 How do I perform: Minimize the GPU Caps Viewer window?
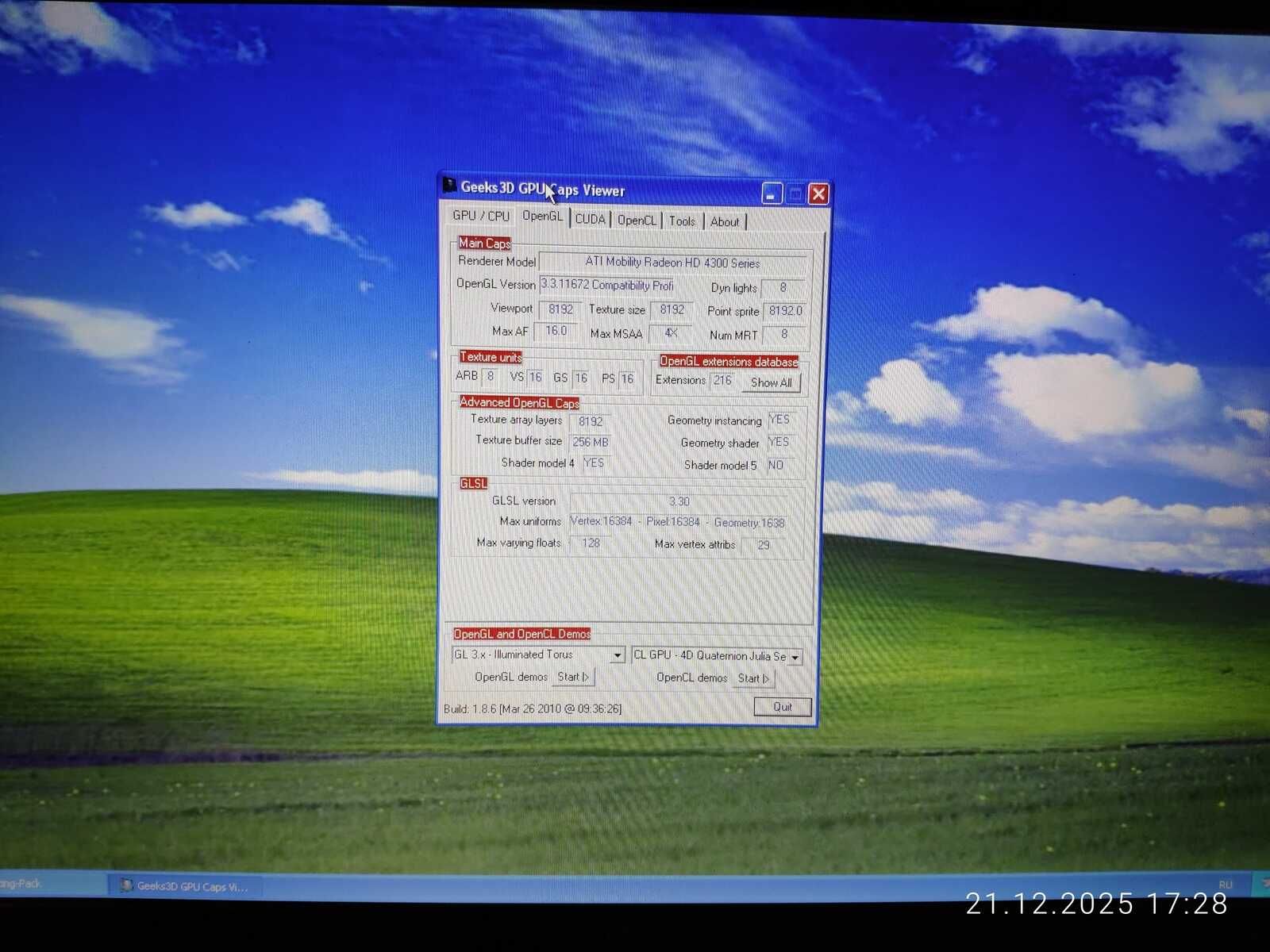point(772,194)
